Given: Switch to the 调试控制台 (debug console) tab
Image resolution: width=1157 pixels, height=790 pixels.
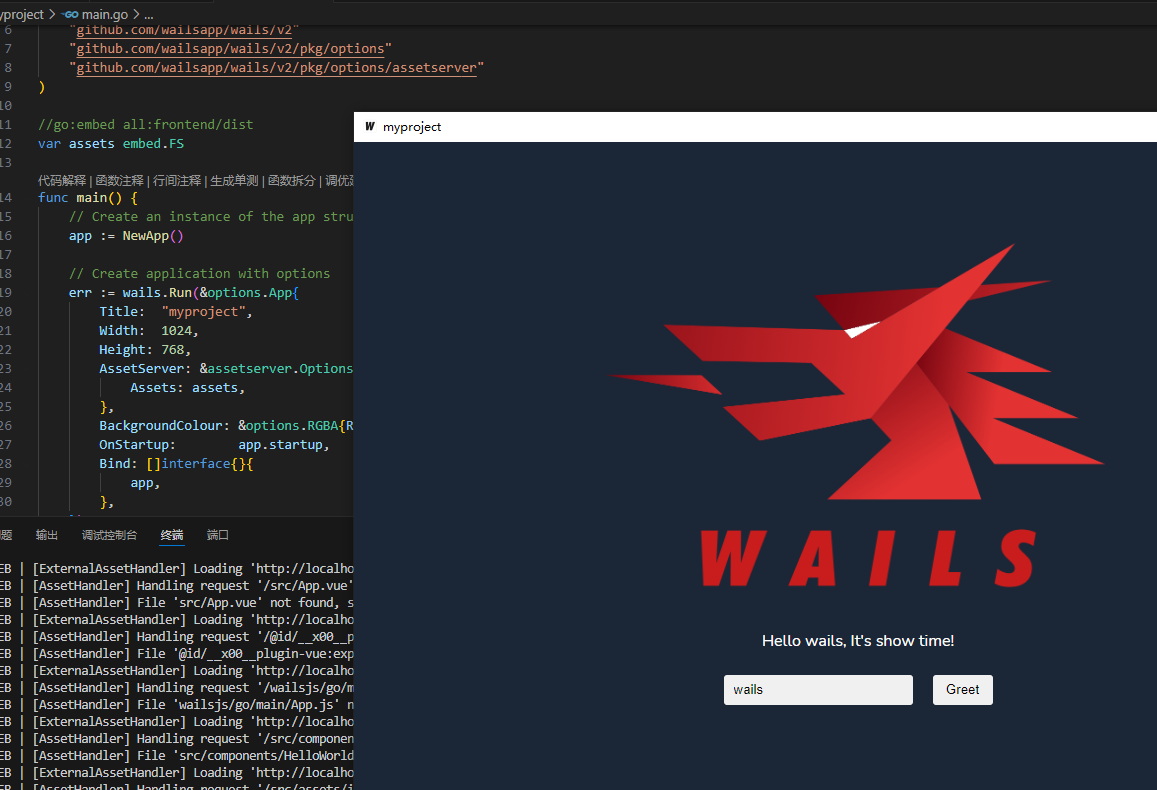Looking at the screenshot, I should point(109,535).
